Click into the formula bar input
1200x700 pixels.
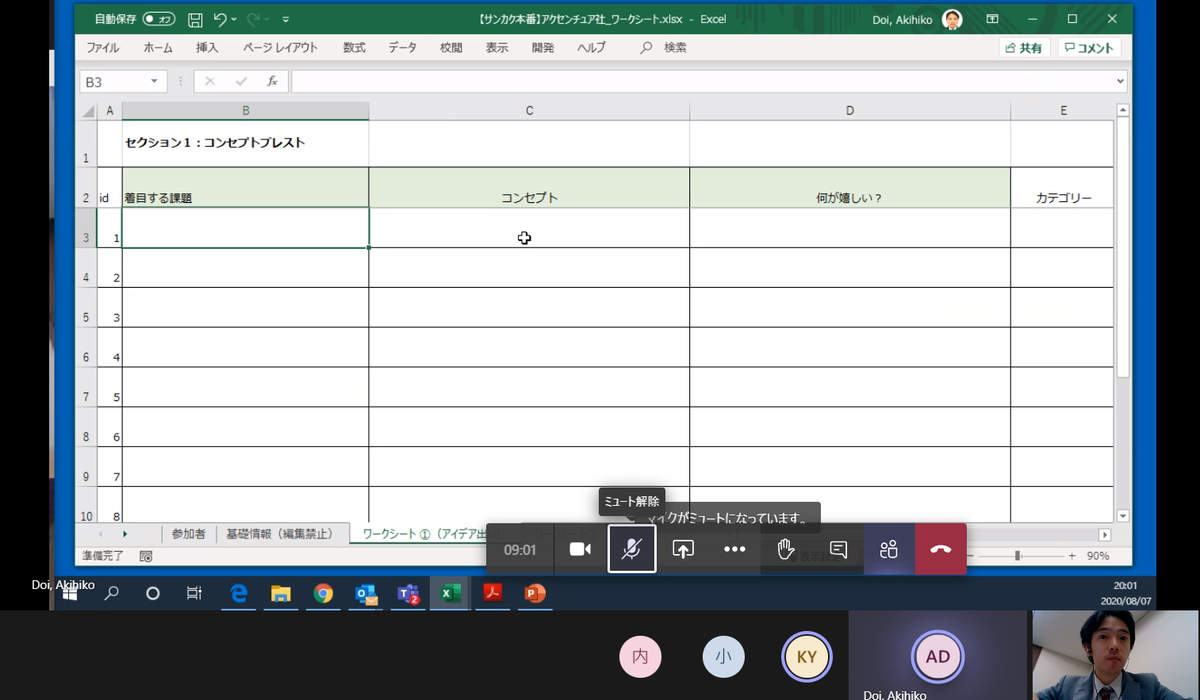pos(702,82)
